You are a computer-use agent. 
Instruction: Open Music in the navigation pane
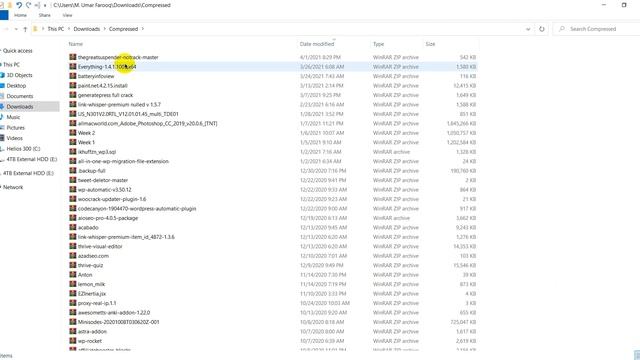coord(13,117)
